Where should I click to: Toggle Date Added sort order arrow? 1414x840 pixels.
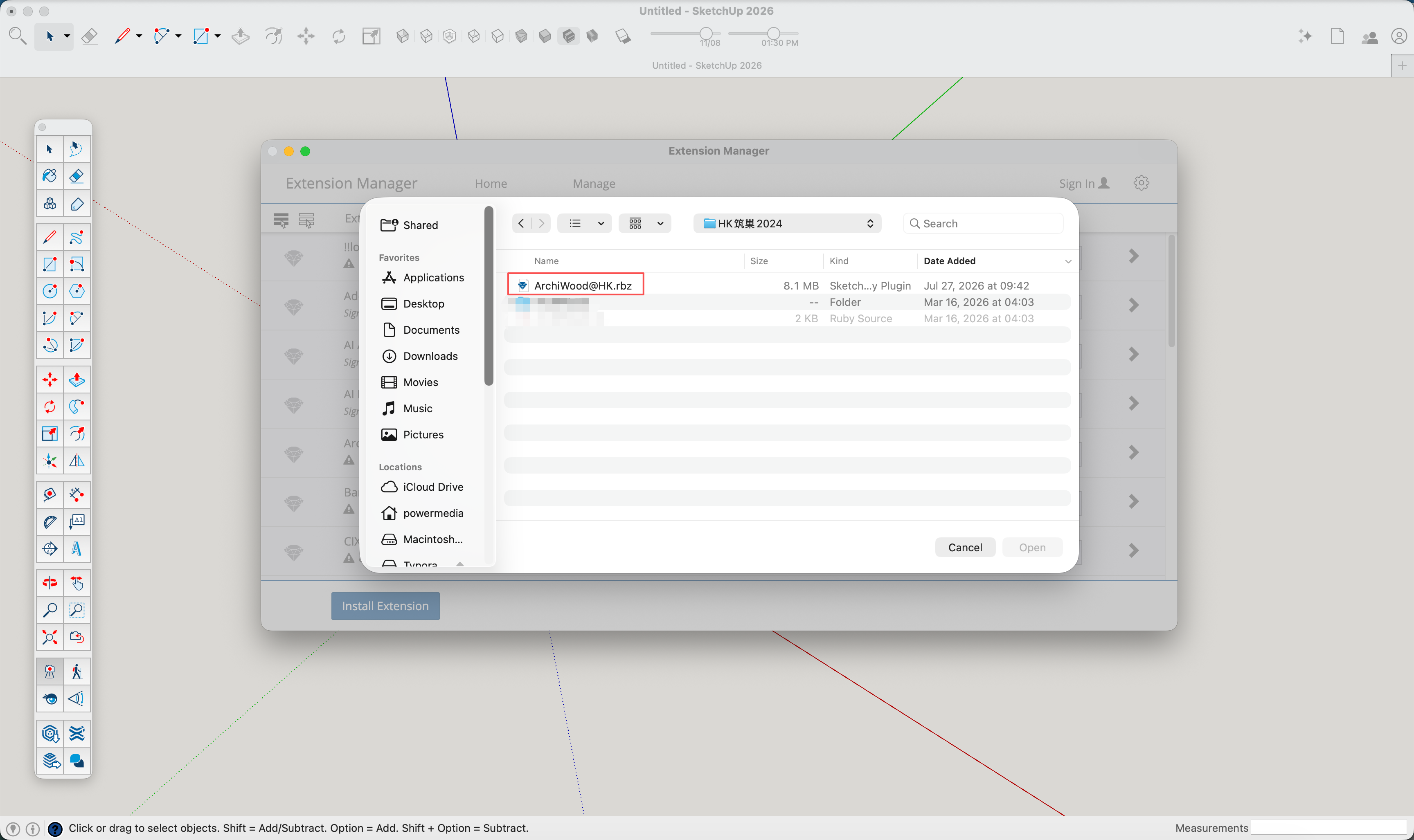pyautogui.click(x=1068, y=261)
